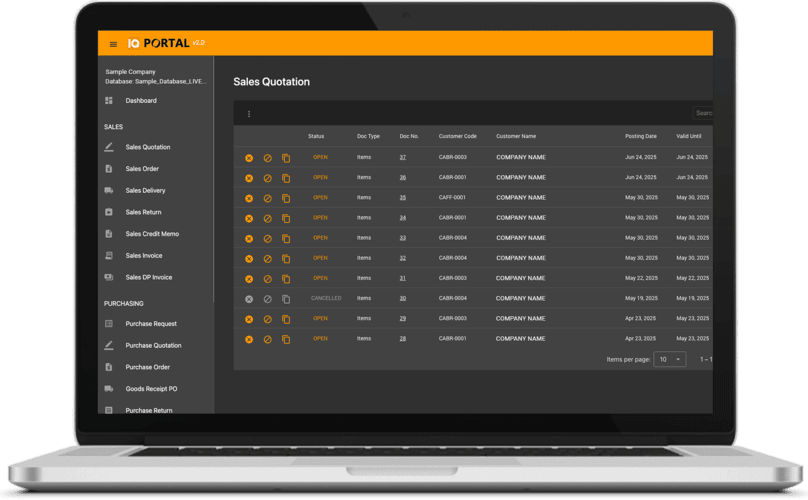Click the slash circle icon for doc 28
Screen dimensions: 808x500
[x=267, y=339]
